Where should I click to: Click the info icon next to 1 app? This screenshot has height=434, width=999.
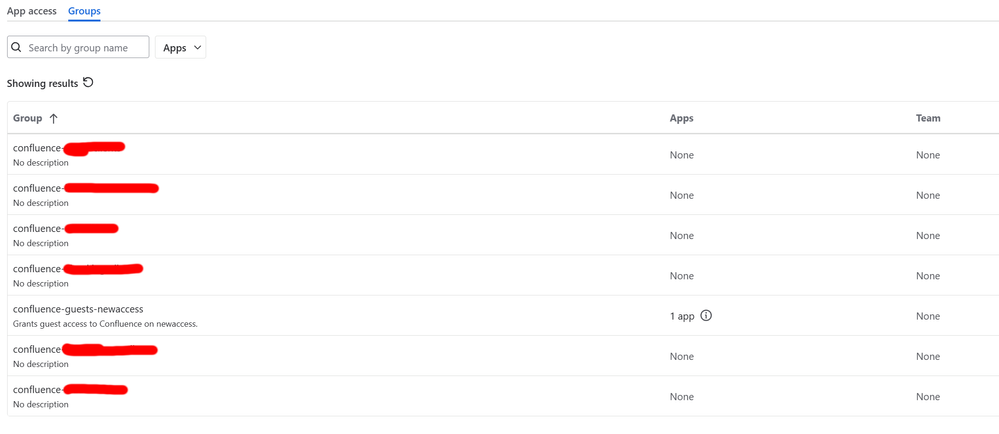(x=706, y=316)
